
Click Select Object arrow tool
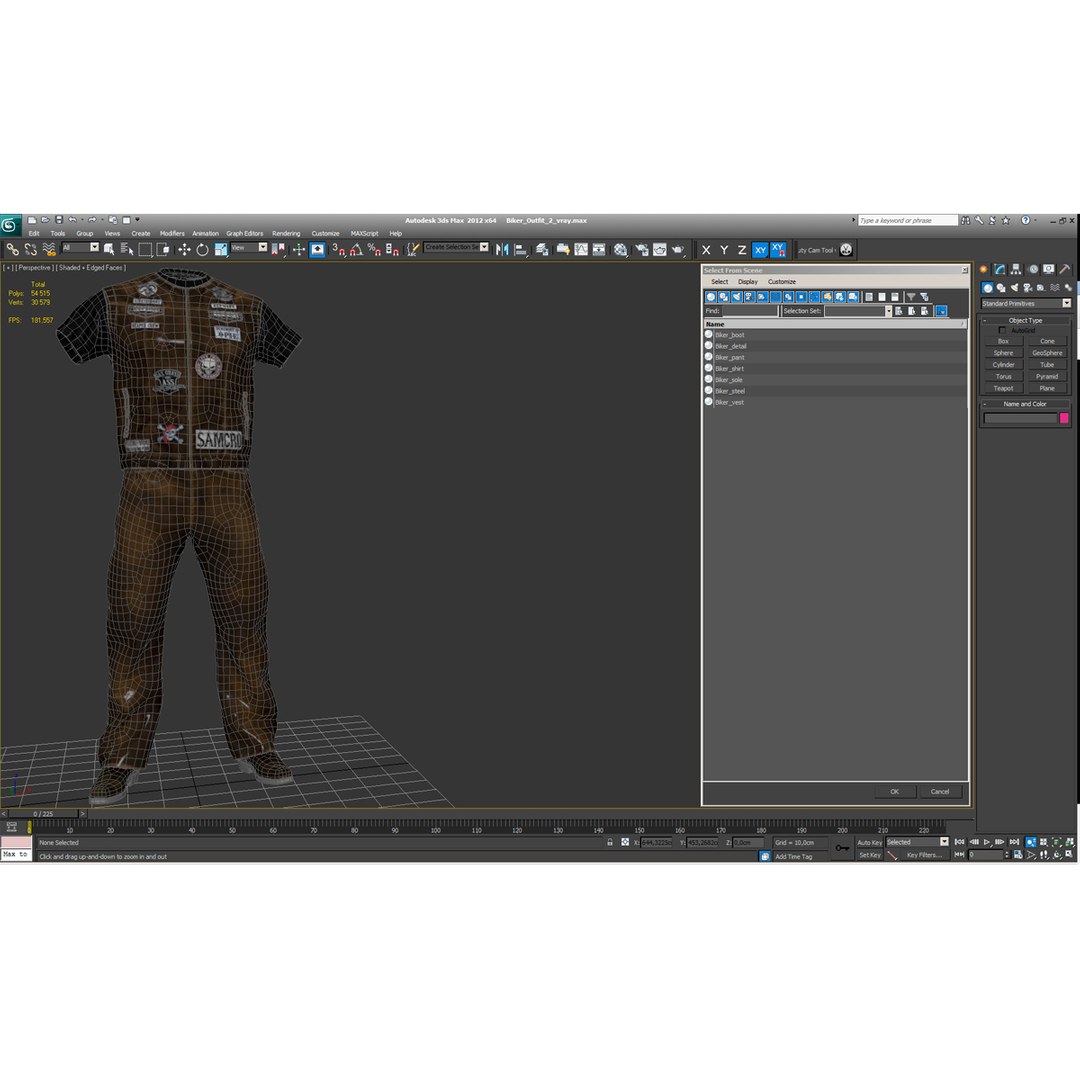(109, 249)
